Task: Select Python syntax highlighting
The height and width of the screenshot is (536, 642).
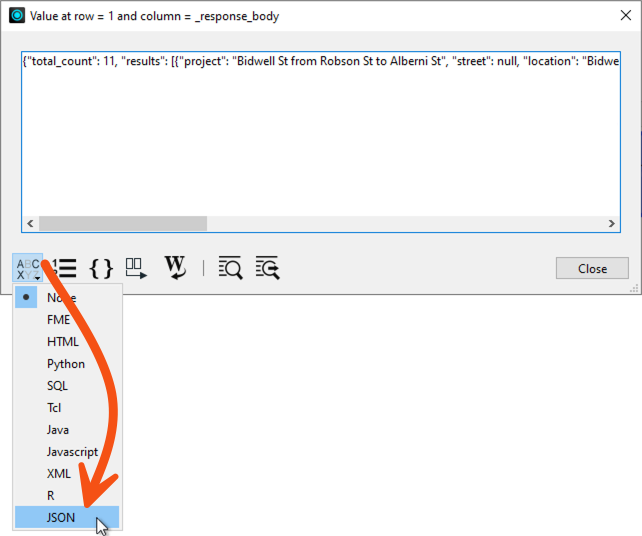Action: click(x=65, y=364)
